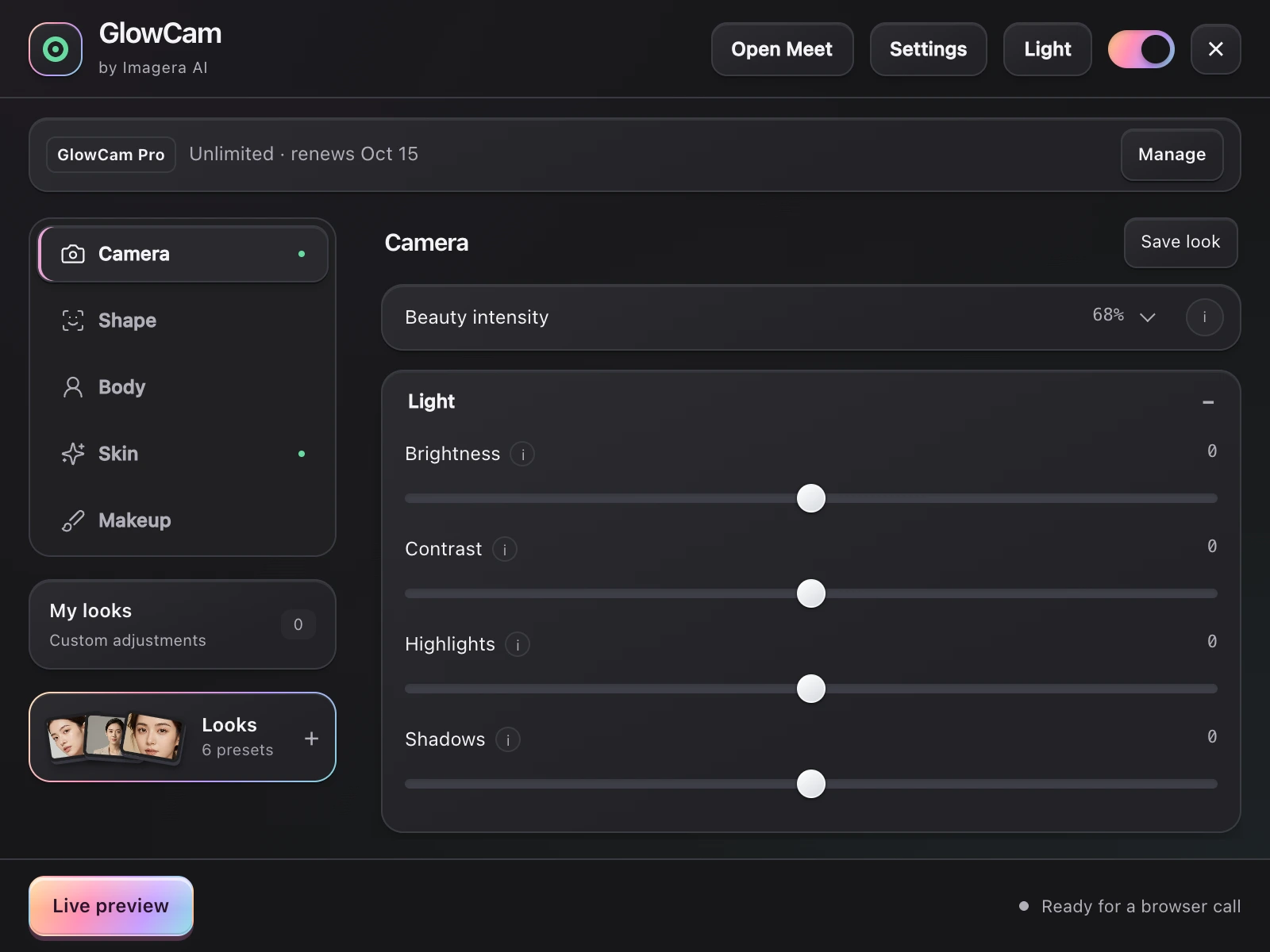Screen dimensions: 1270x952
Task: Click the sparkle Skin icon
Action: [73, 454]
